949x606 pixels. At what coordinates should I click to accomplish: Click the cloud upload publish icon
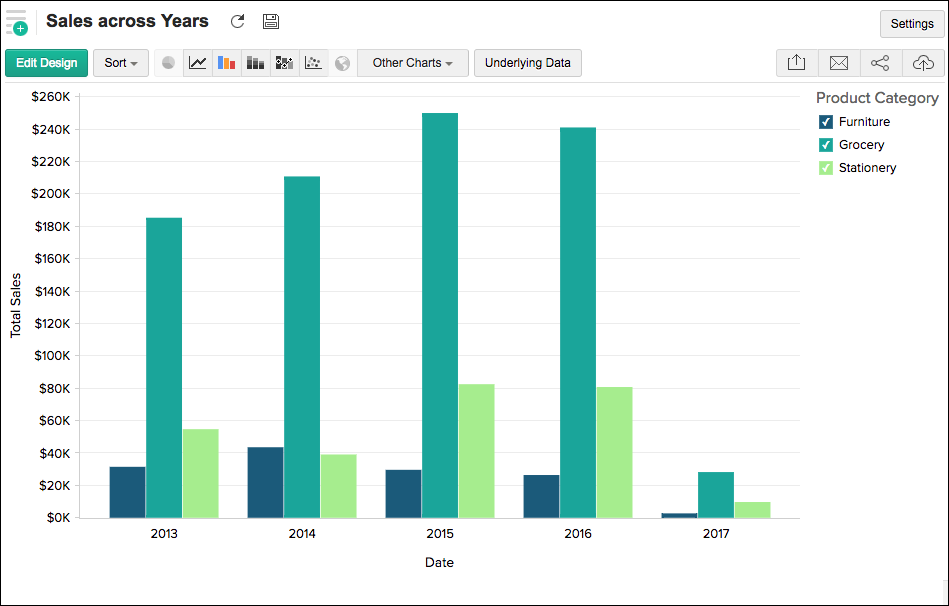[923, 63]
